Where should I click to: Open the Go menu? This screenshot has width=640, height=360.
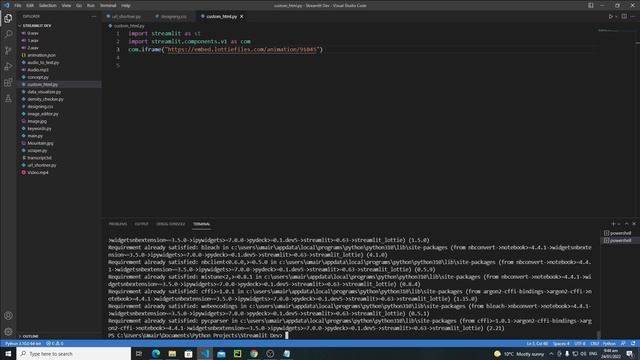click(79, 6)
